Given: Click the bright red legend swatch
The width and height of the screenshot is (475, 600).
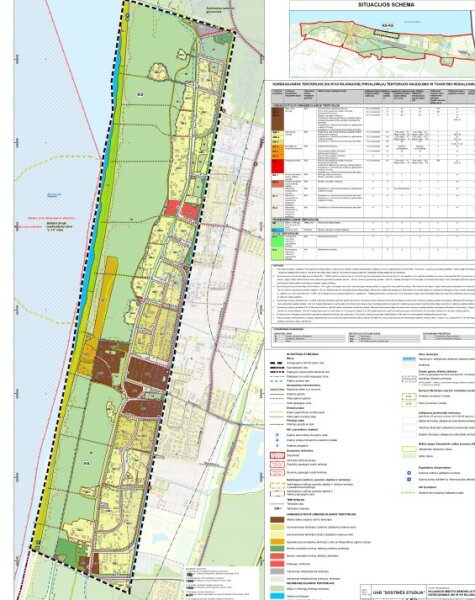Looking at the screenshot, I should click(277, 564).
